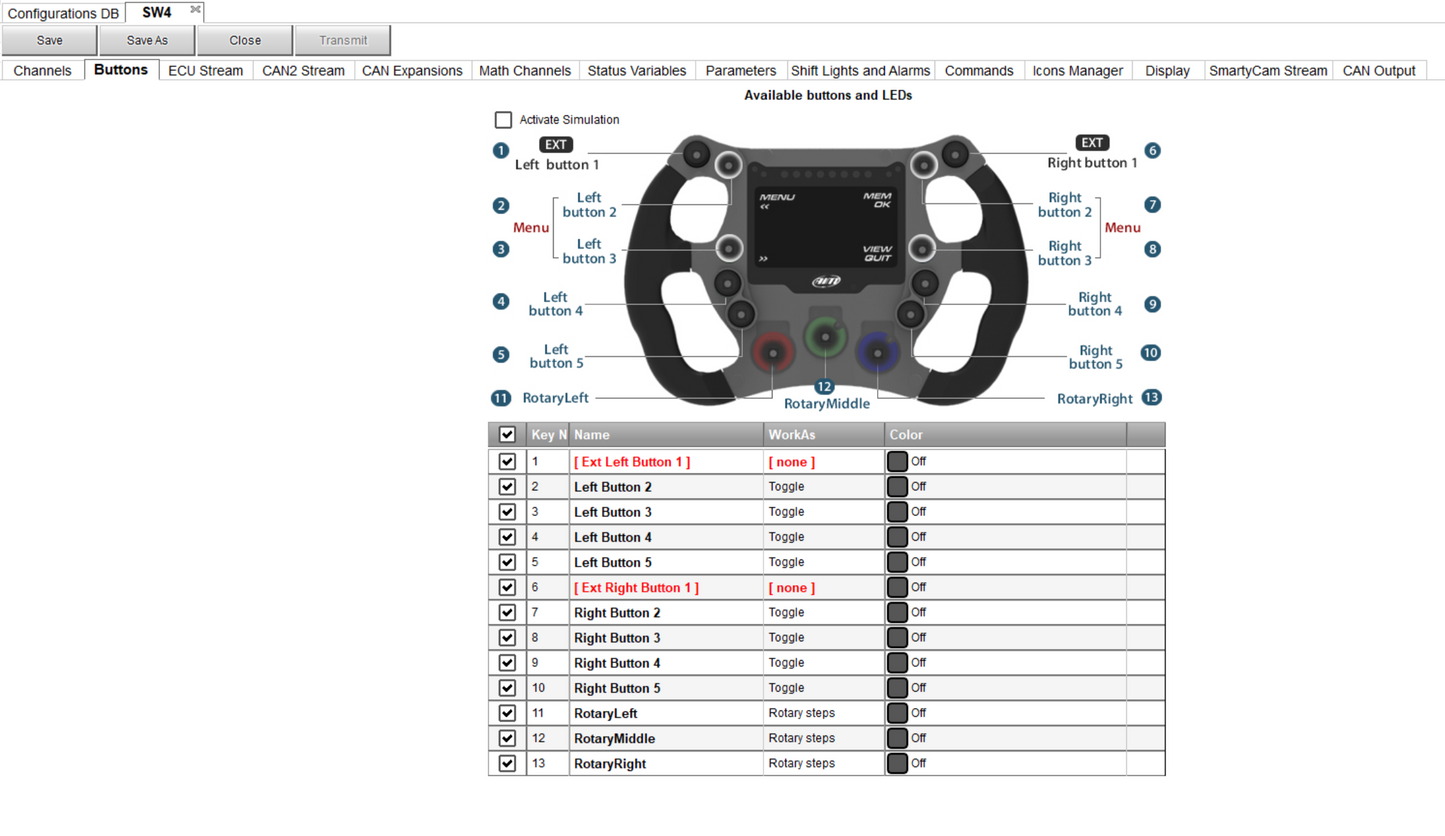Open WorkAs option for RotaryMiddle row
1445x836 pixels.
[823, 739]
